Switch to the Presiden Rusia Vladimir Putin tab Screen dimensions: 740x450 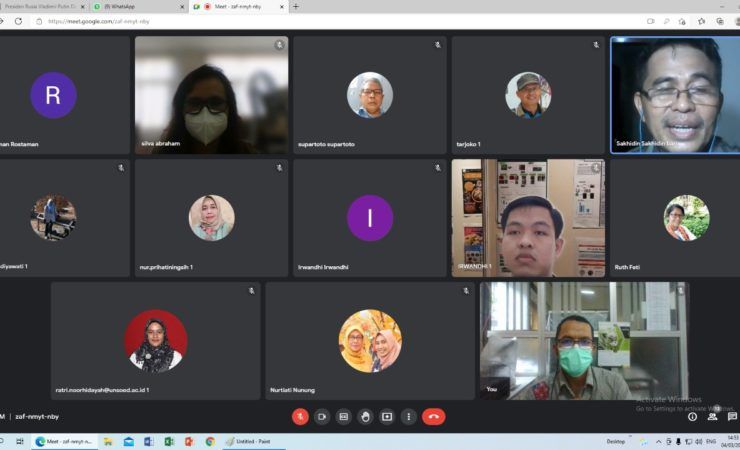coord(40,7)
